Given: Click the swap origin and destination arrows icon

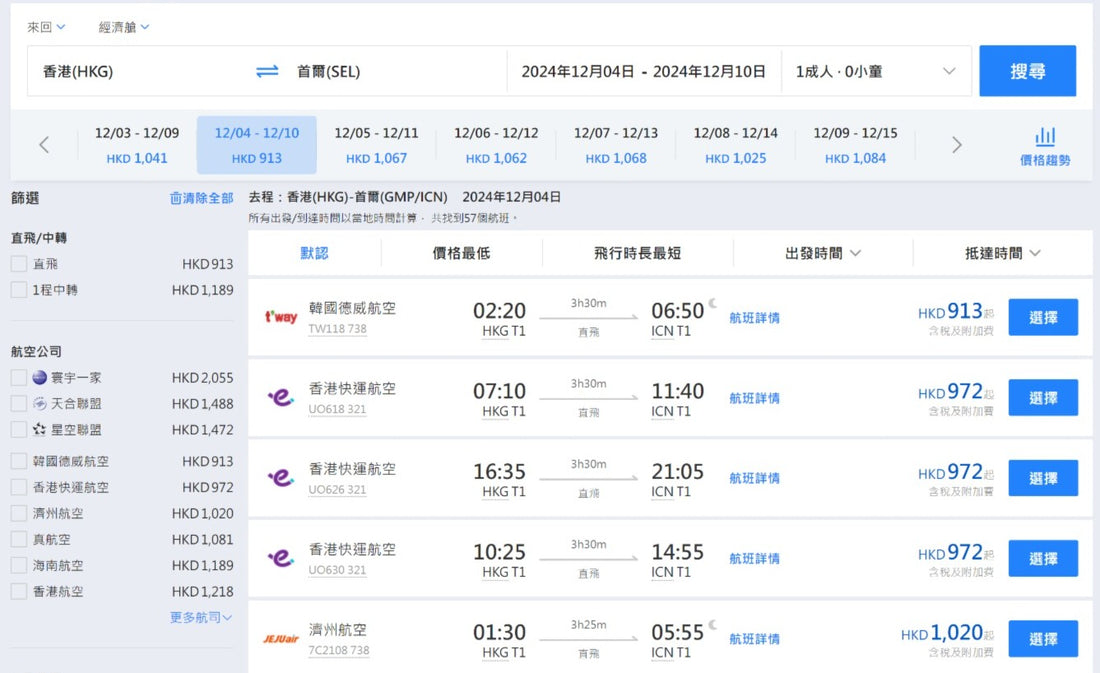Looking at the screenshot, I should pos(267,71).
